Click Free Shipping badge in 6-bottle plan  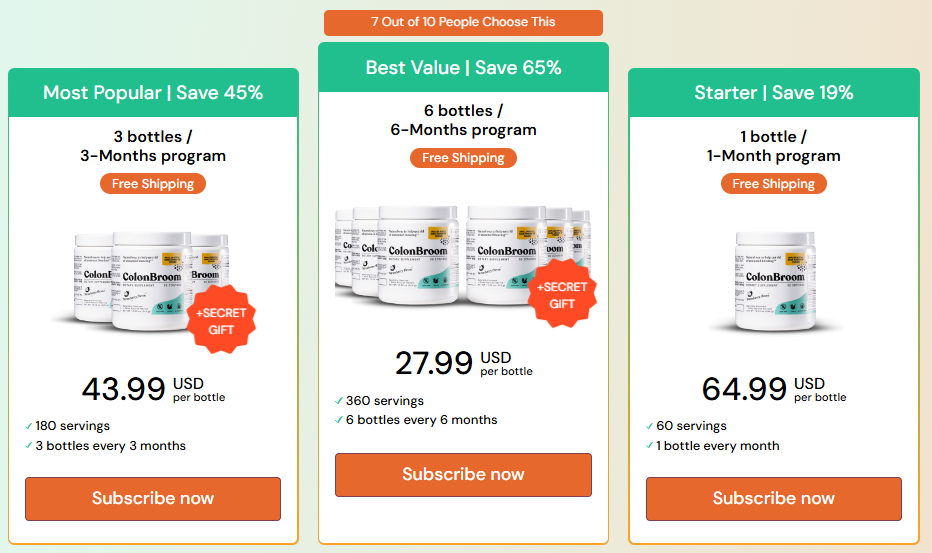pyautogui.click(x=463, y=158)
